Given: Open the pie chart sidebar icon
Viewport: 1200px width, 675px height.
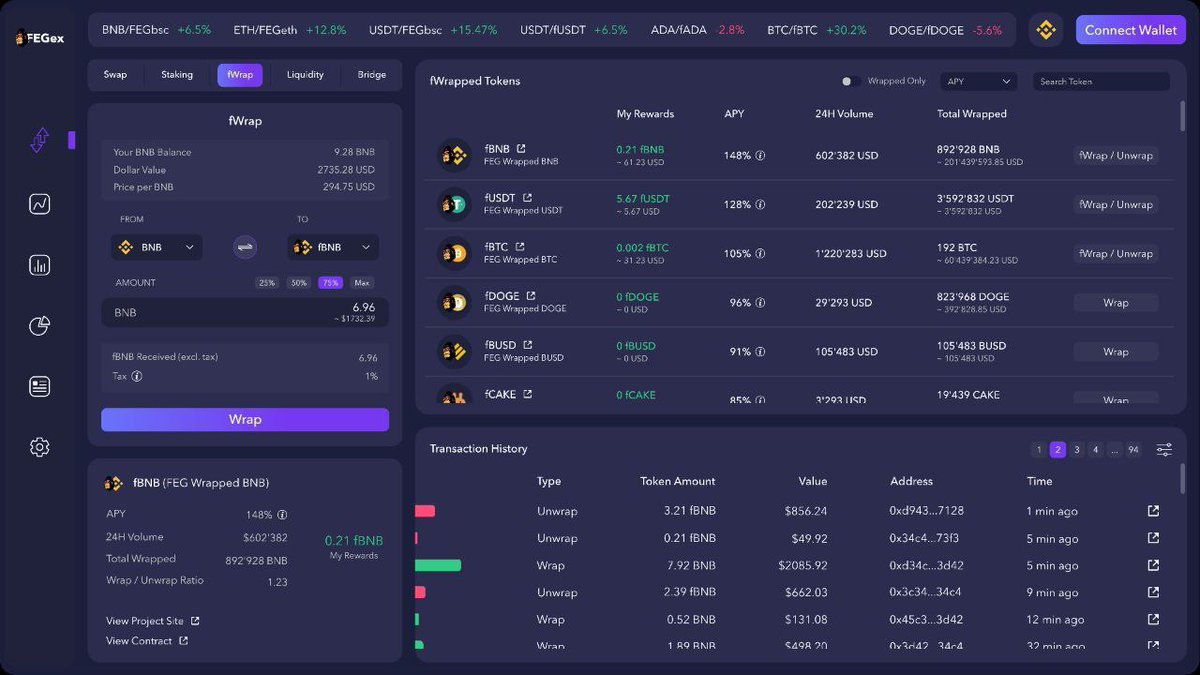Looking at the screenshot, I should pos(40,326).
